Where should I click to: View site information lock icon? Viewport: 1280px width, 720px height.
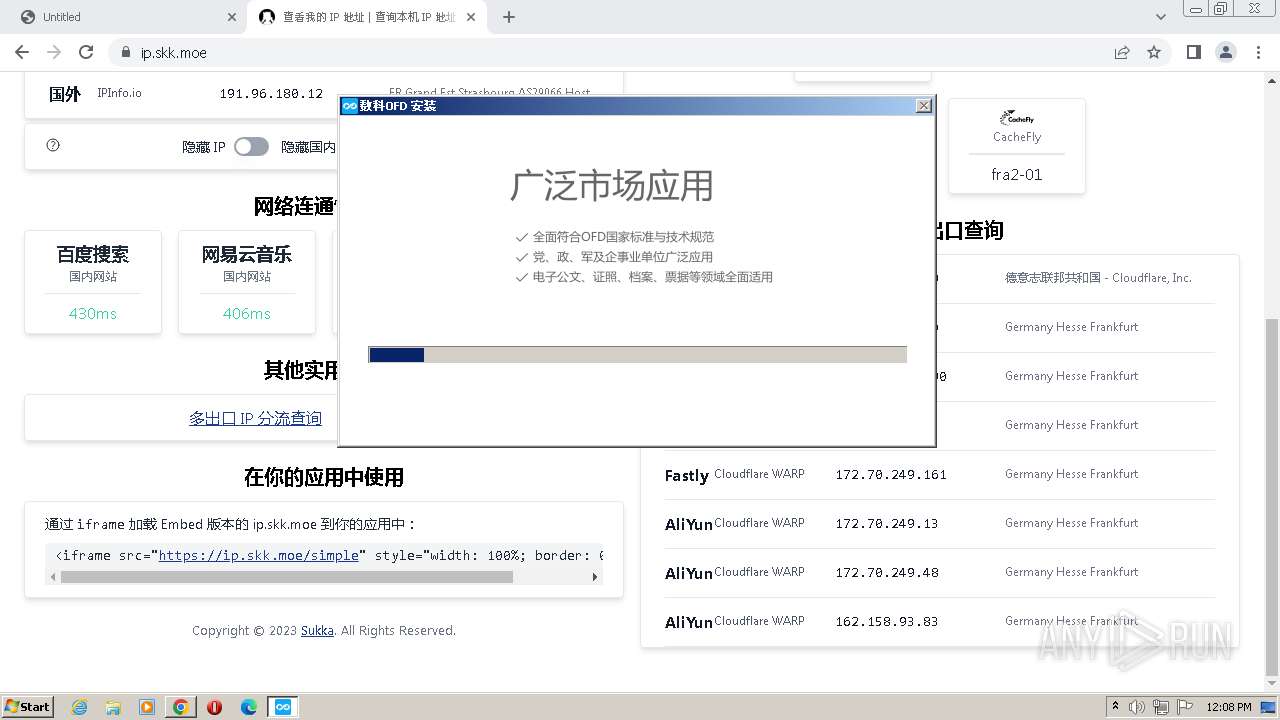(x=126, y=52)
